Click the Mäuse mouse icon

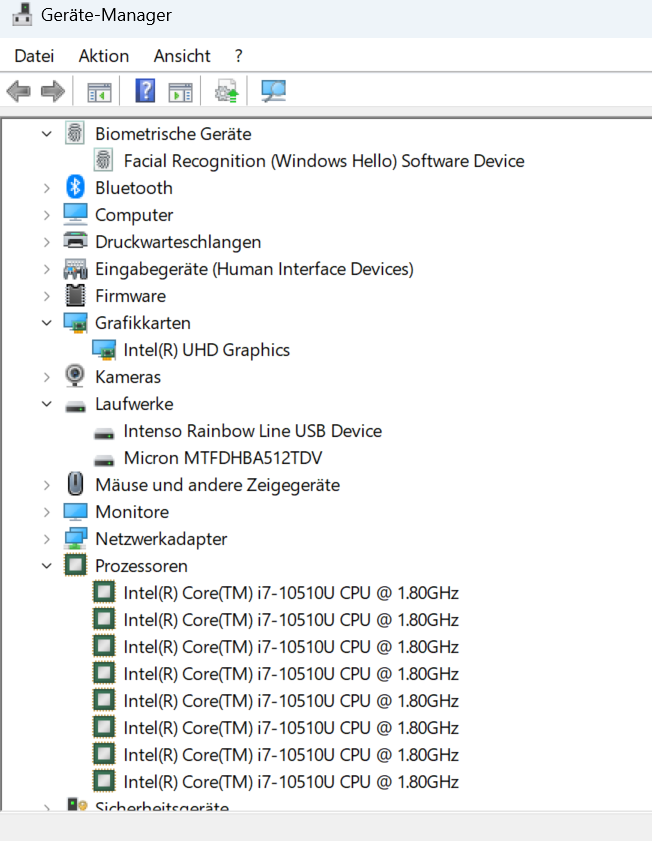76,484
